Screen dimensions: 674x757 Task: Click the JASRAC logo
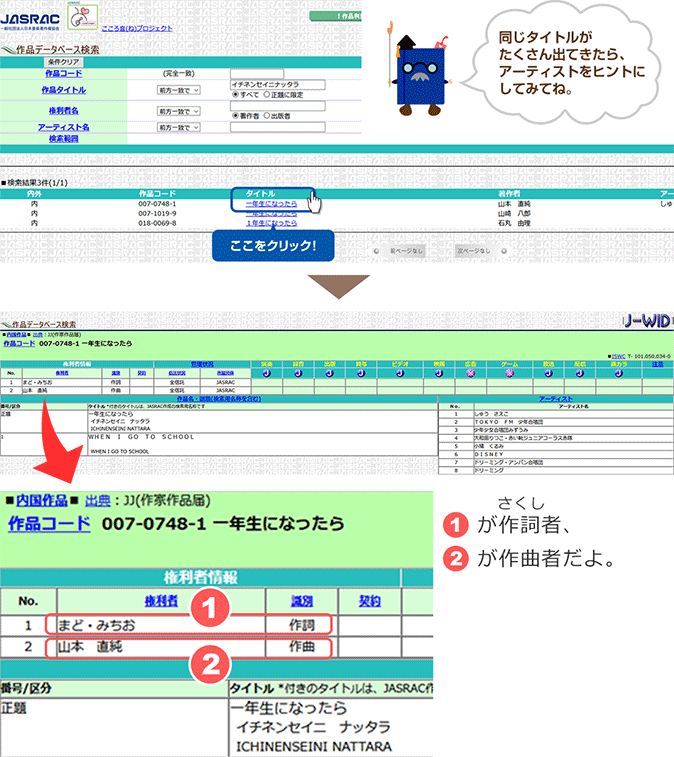(x=30, y=20)
